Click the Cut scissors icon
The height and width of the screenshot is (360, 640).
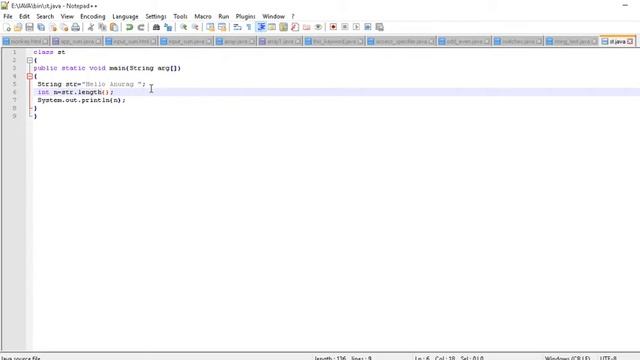pos(91,27)
